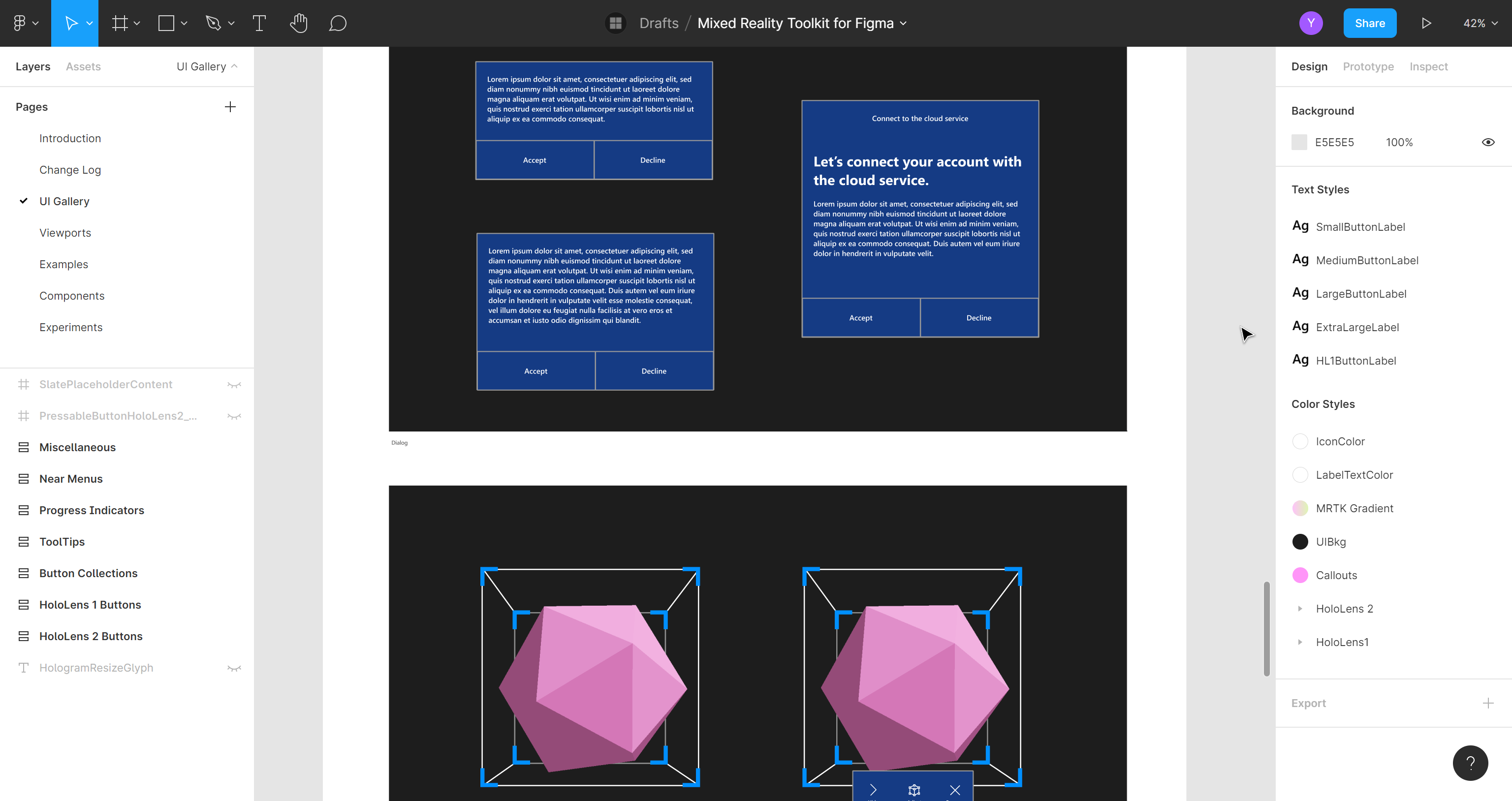The height and width of the screenshot is (801, 1512).
Task: Select the Frame tool in toolbar
Action: point(121,23)
